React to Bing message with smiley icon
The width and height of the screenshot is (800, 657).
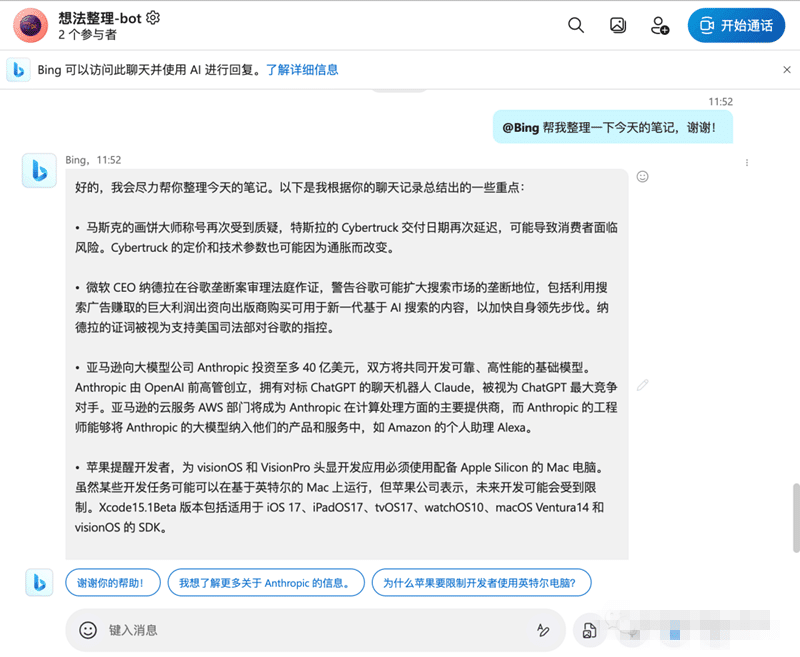tap(642, 176)
